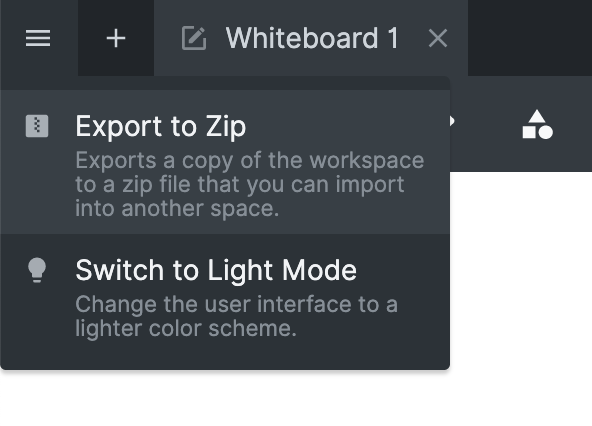Click the partially hidden toolbar icon beside the menu
The image size is (592, 426).
point(452,121)
